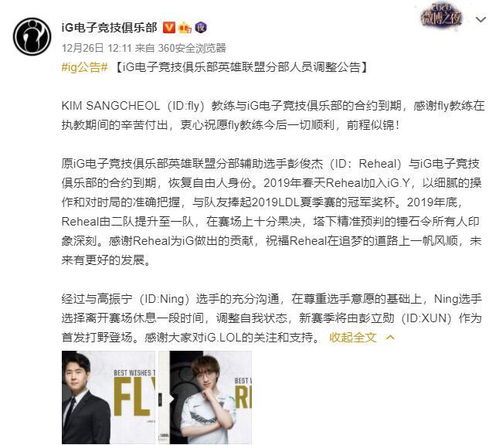Click the 来自 label before browser source
This screenshot has width=499, height=445.
click(145, 48)
